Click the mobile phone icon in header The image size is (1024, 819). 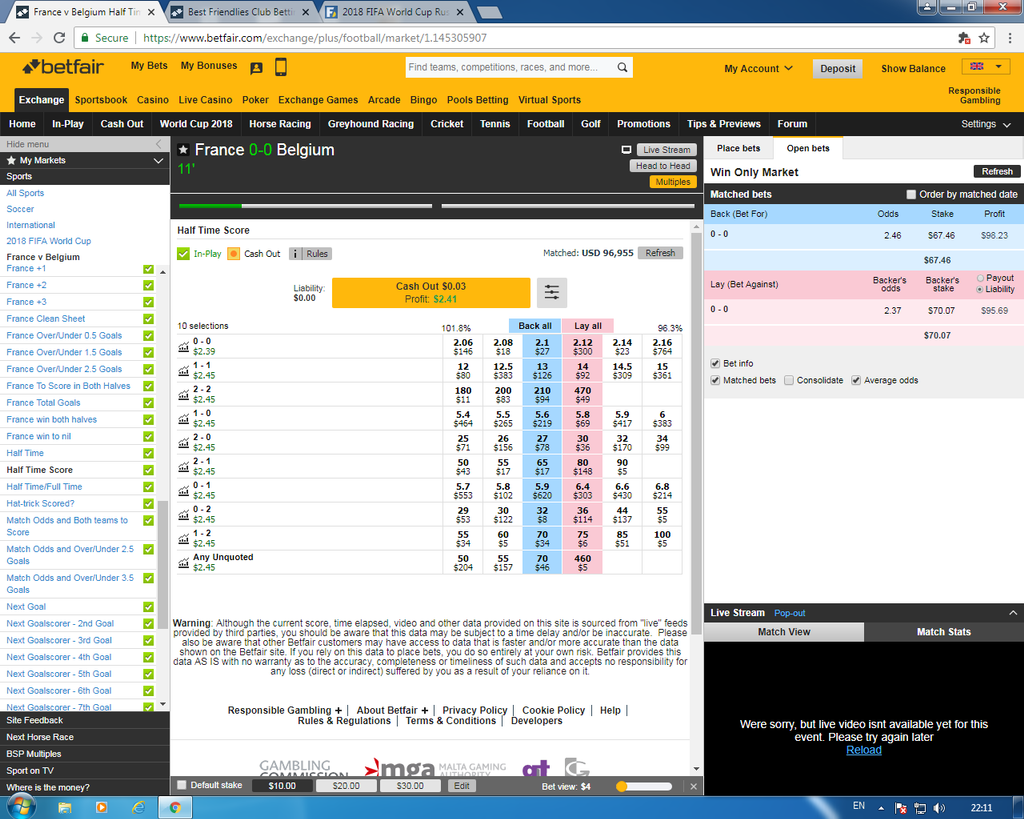coord(281,67)
